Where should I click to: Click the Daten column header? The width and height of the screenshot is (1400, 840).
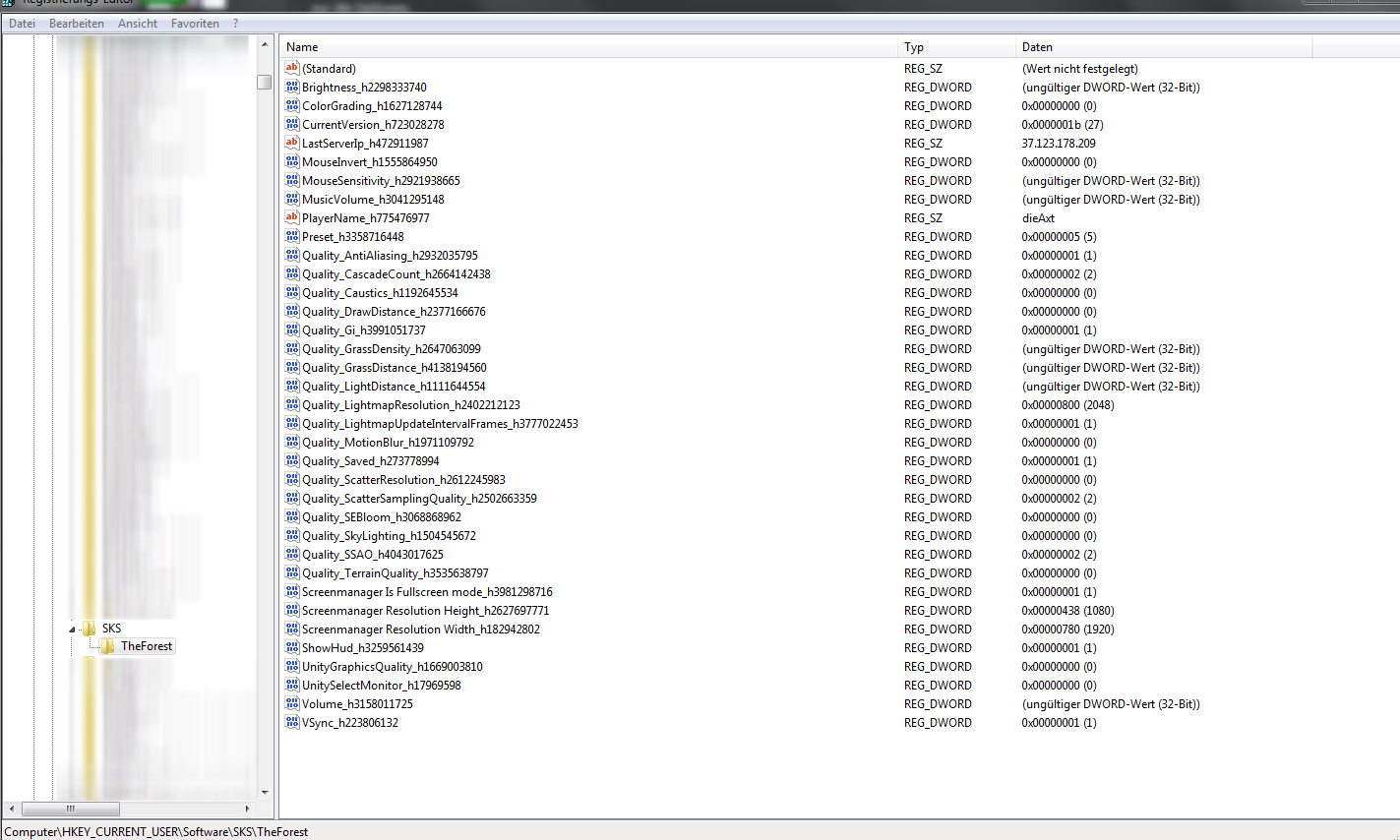1163,47
